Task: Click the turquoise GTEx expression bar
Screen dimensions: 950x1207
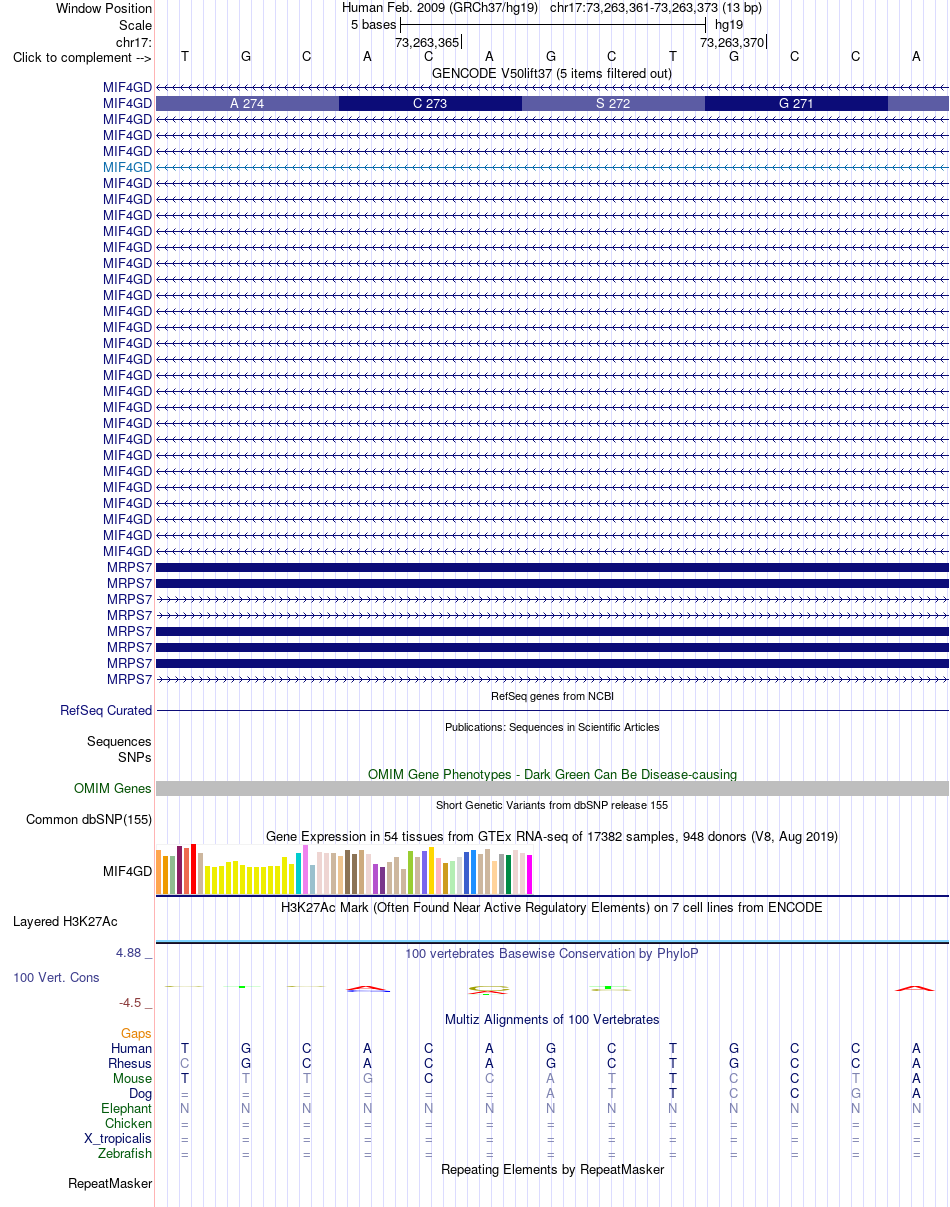Action: point(299,874)
